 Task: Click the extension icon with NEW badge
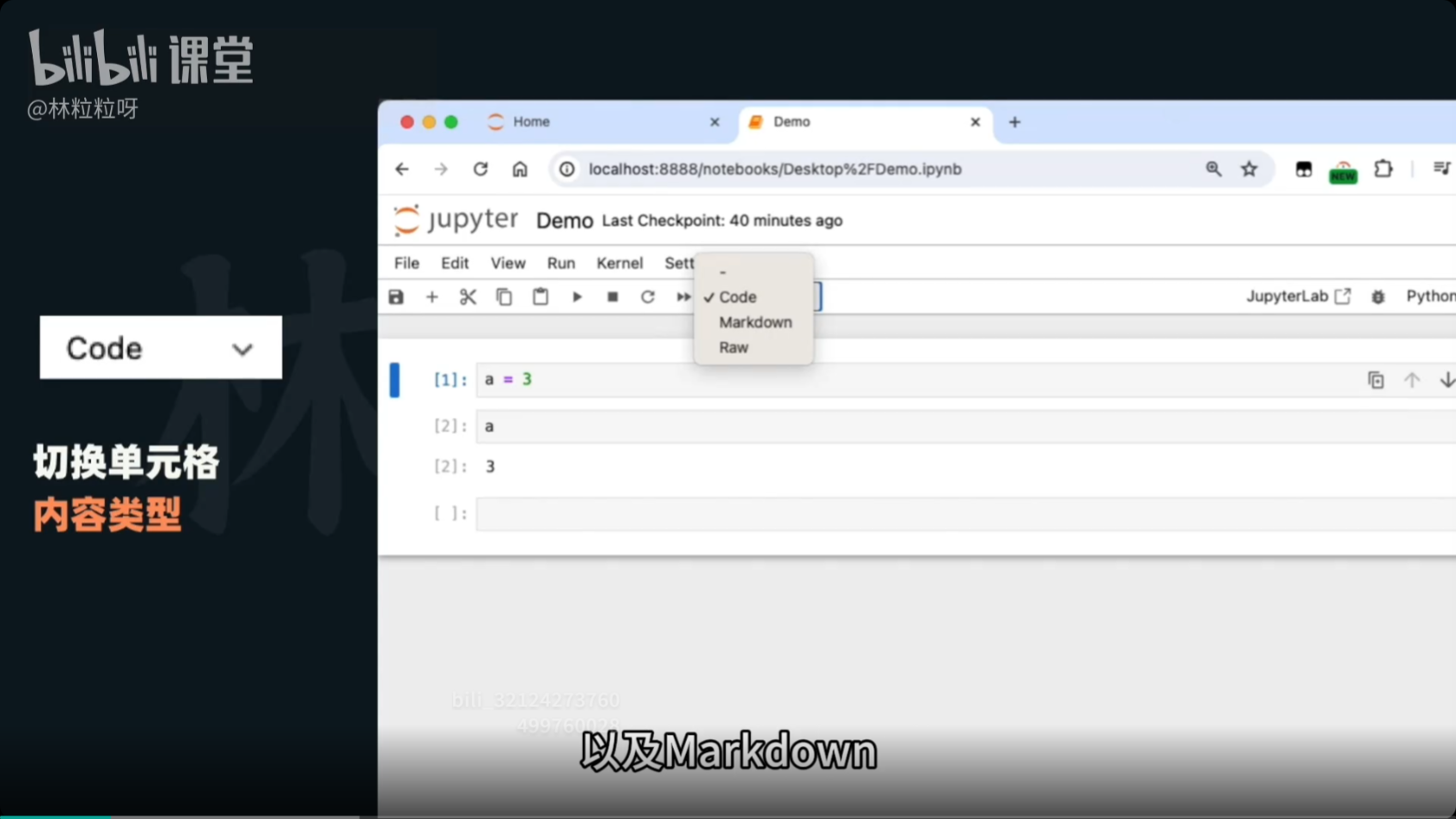(x=1343, y=172)
